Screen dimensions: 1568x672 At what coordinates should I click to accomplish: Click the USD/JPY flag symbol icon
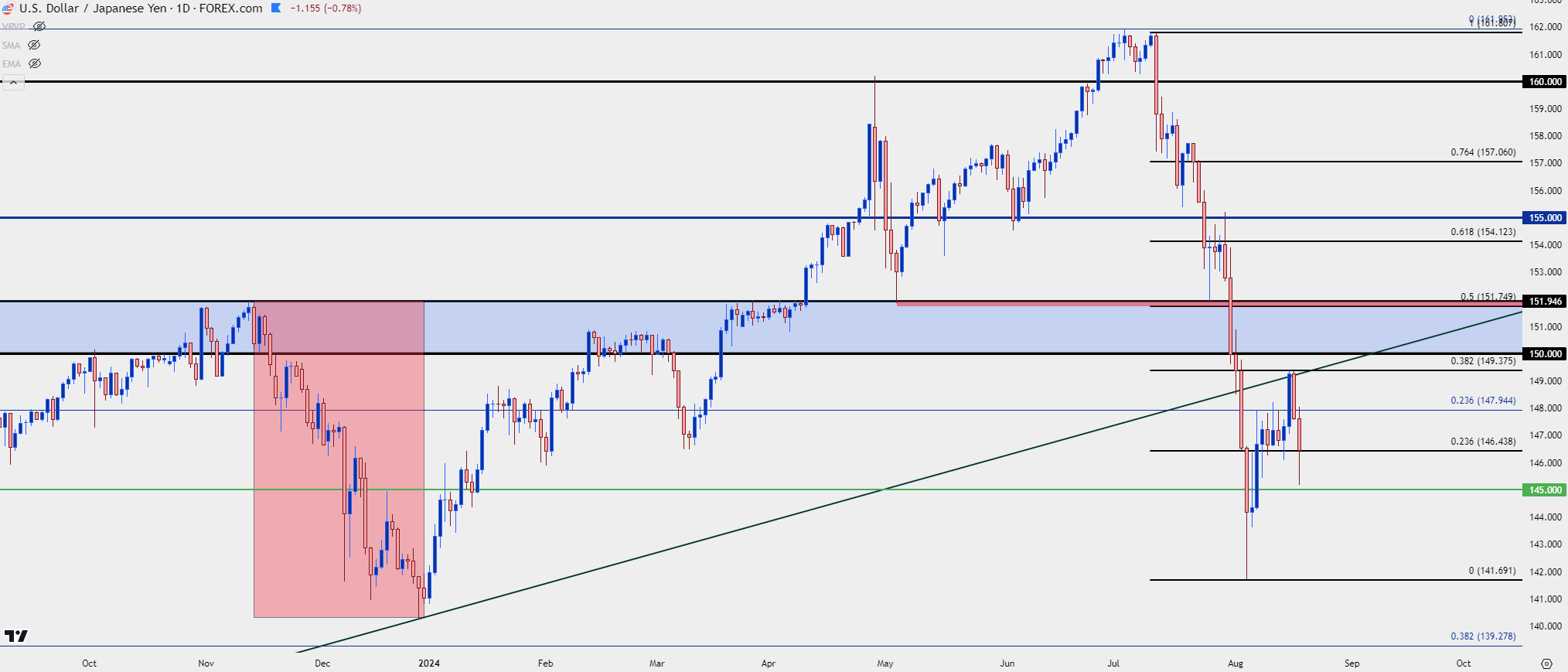tap(8, 9)
